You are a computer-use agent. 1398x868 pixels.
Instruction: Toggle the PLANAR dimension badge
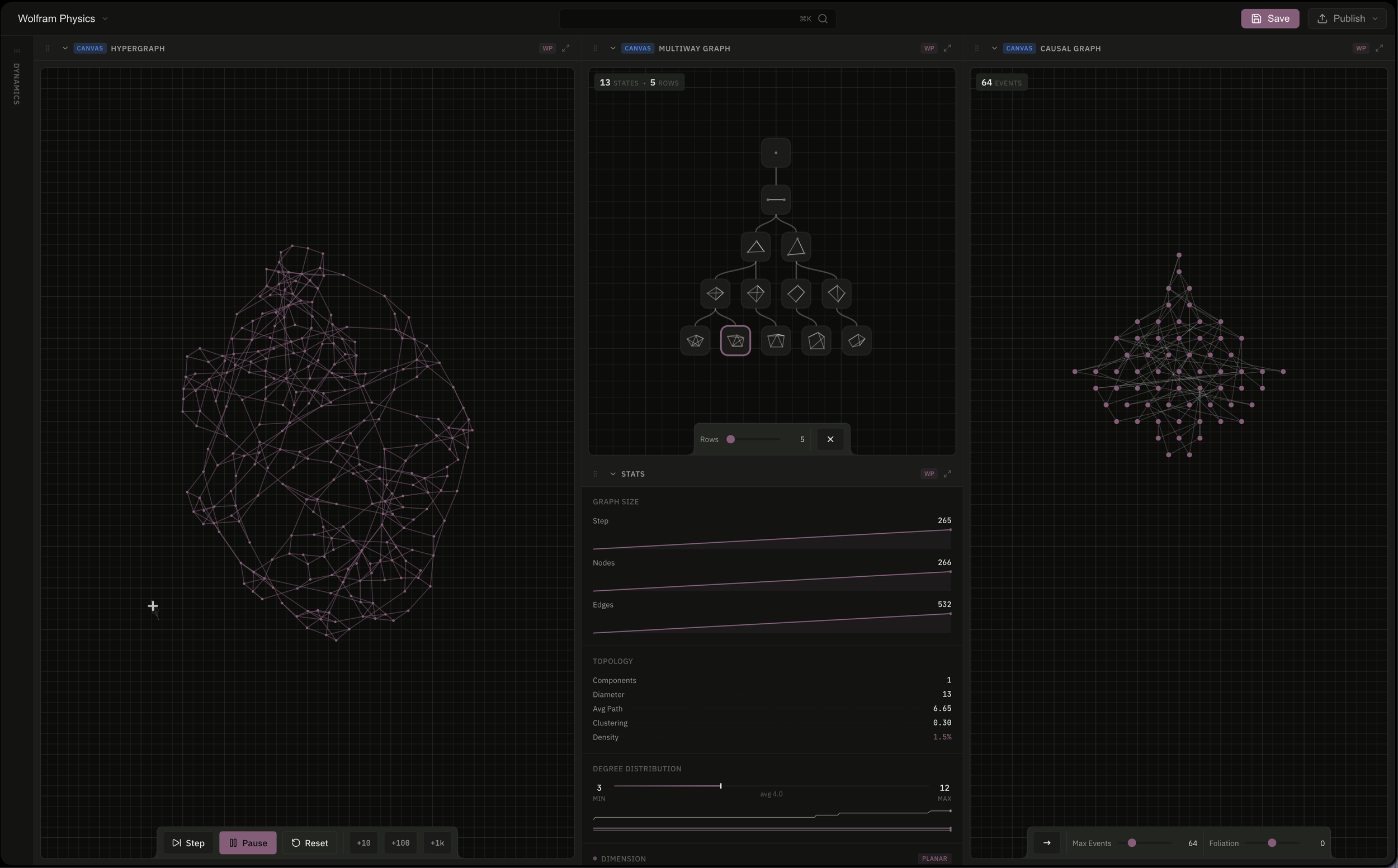(x=934, y=858)
